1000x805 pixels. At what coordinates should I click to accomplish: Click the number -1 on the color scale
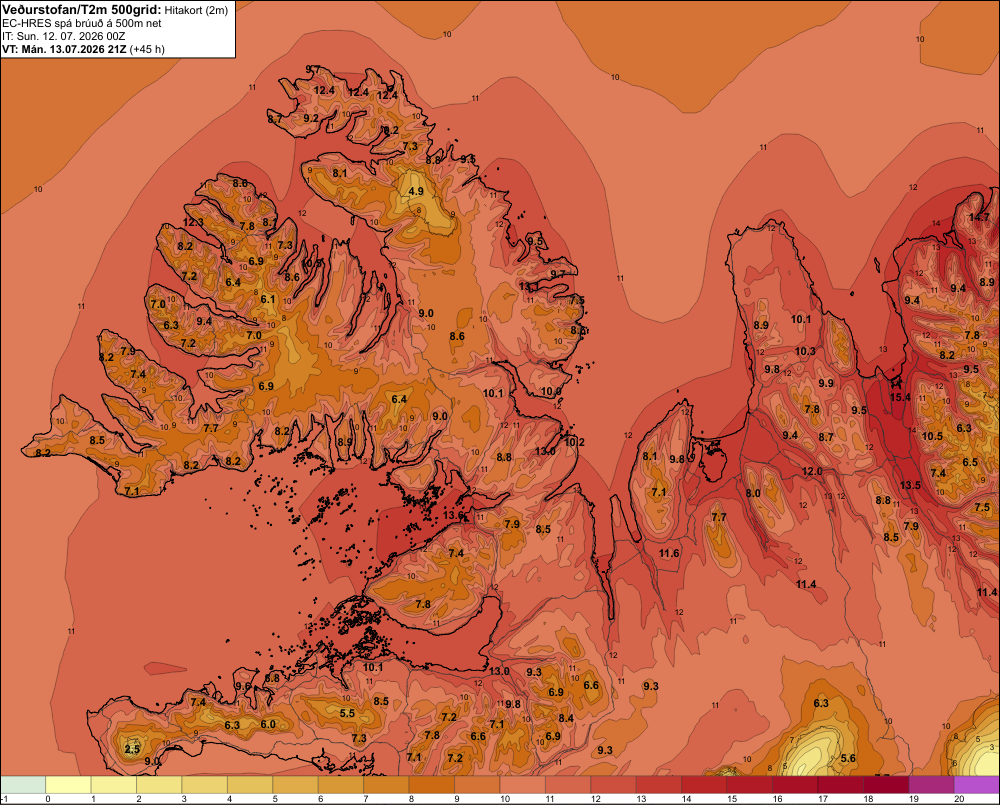click(x=4, y=799)
